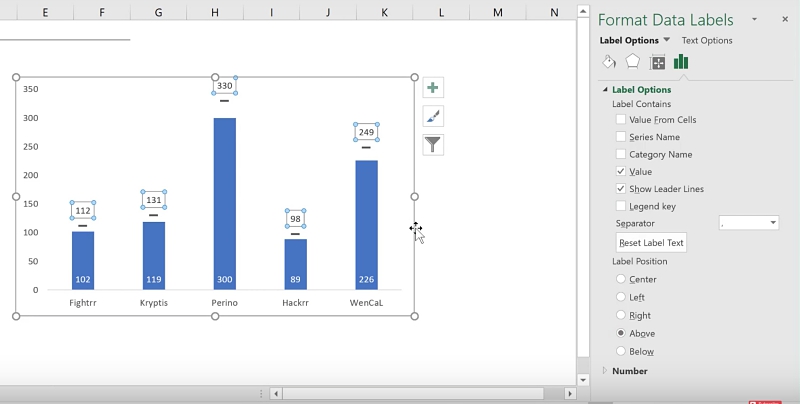Expand the Number section
Image resolution: width=800 pixels, height=404 pixels.
(605, 371)
